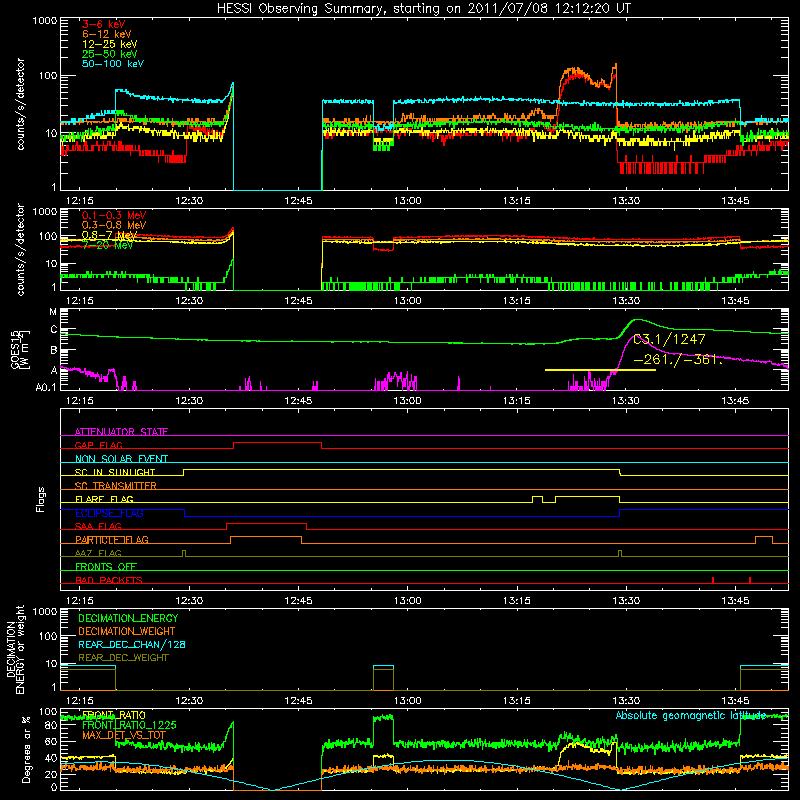This screenshot has width=800, height=800.
Task: Select the ATTENUATOR_STATE flag label
Action: tap(121, 432)
